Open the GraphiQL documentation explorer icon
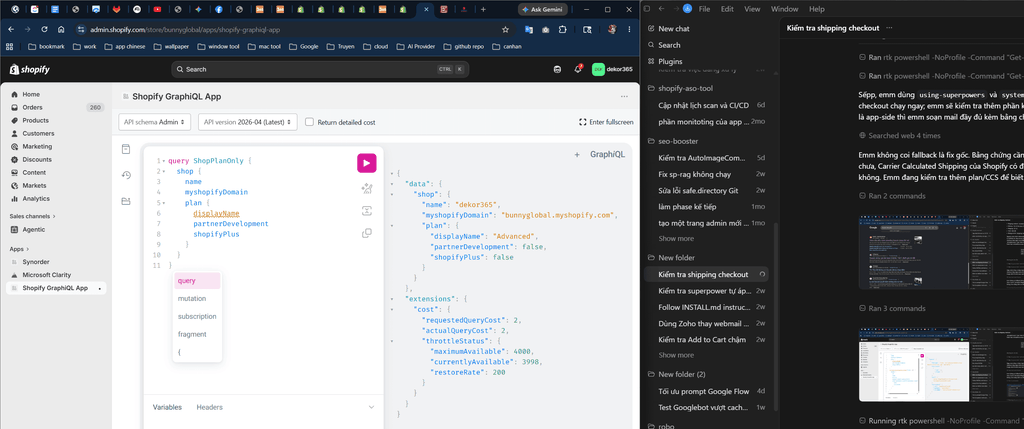Screen dimensions: 1024x429 tap(126, 150)
